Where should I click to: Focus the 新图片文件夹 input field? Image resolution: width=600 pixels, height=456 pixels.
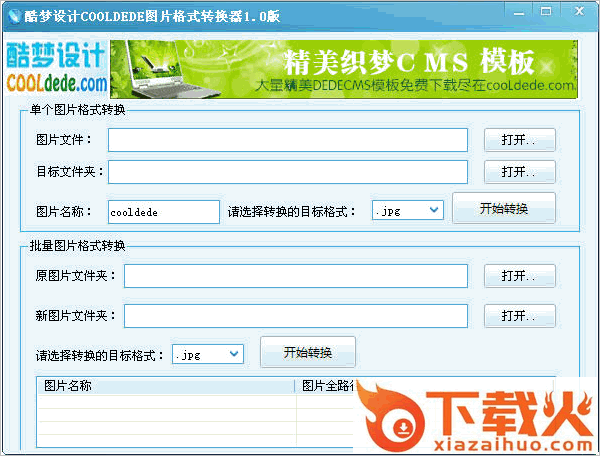296,316
